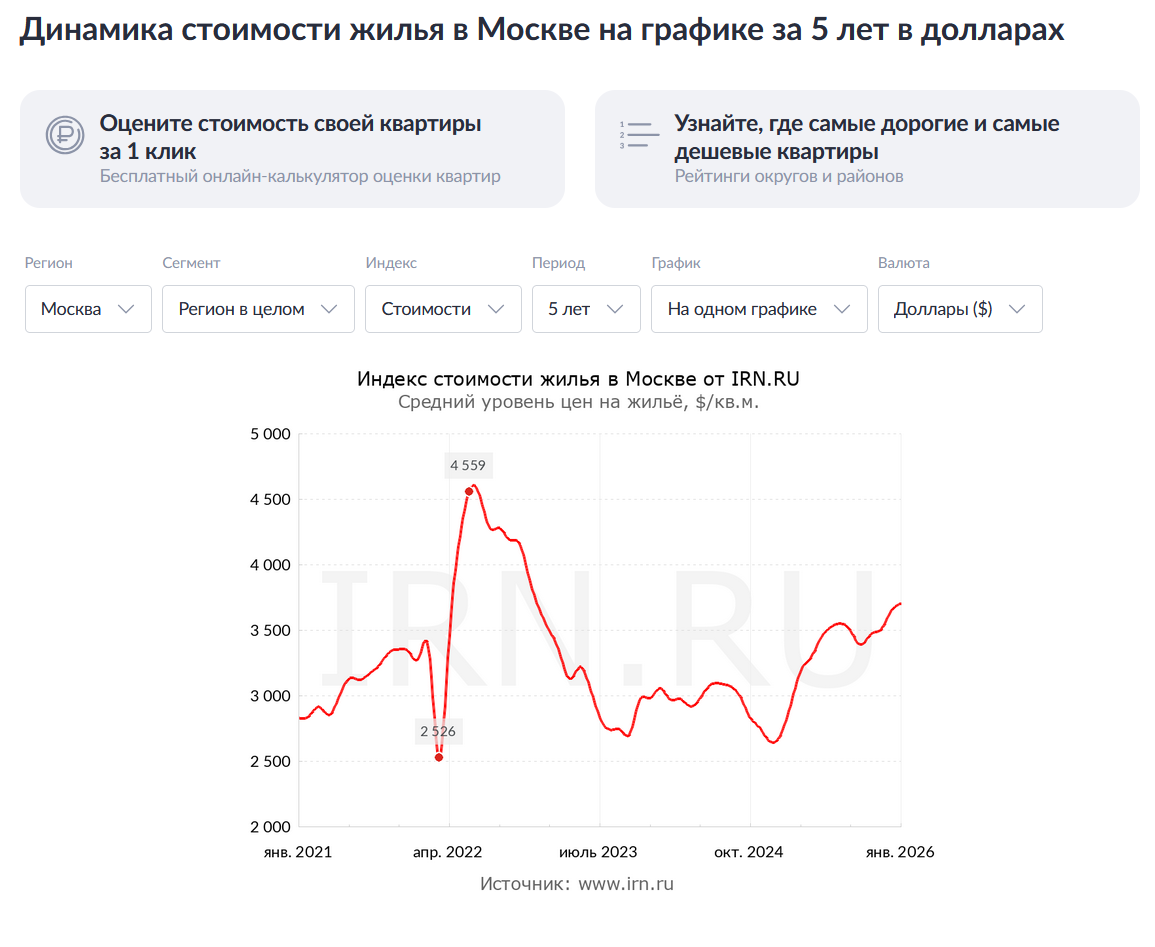This screenshot has width=1155, height=947.
Task: Open Узнайте, где самые дорогие квартиры link
Action: tap(866, 138)
